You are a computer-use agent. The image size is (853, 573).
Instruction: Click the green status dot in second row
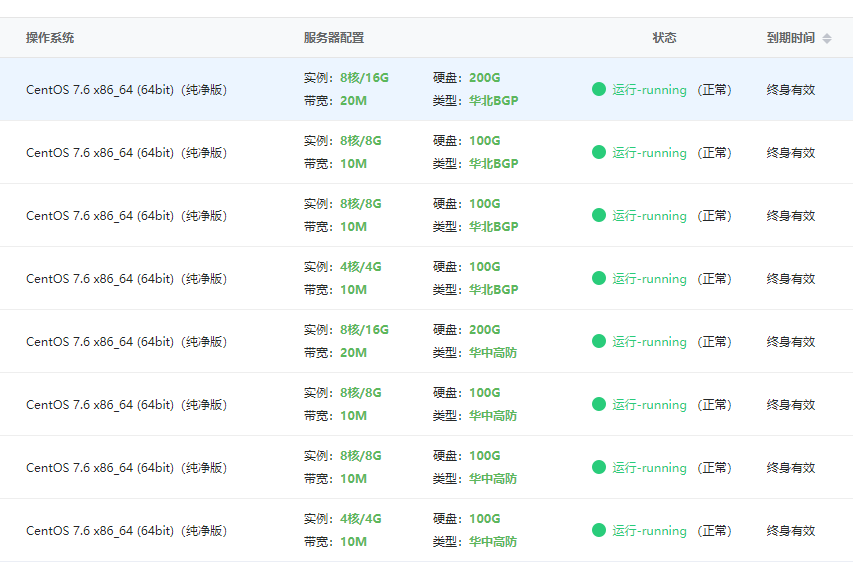point(599,152)
